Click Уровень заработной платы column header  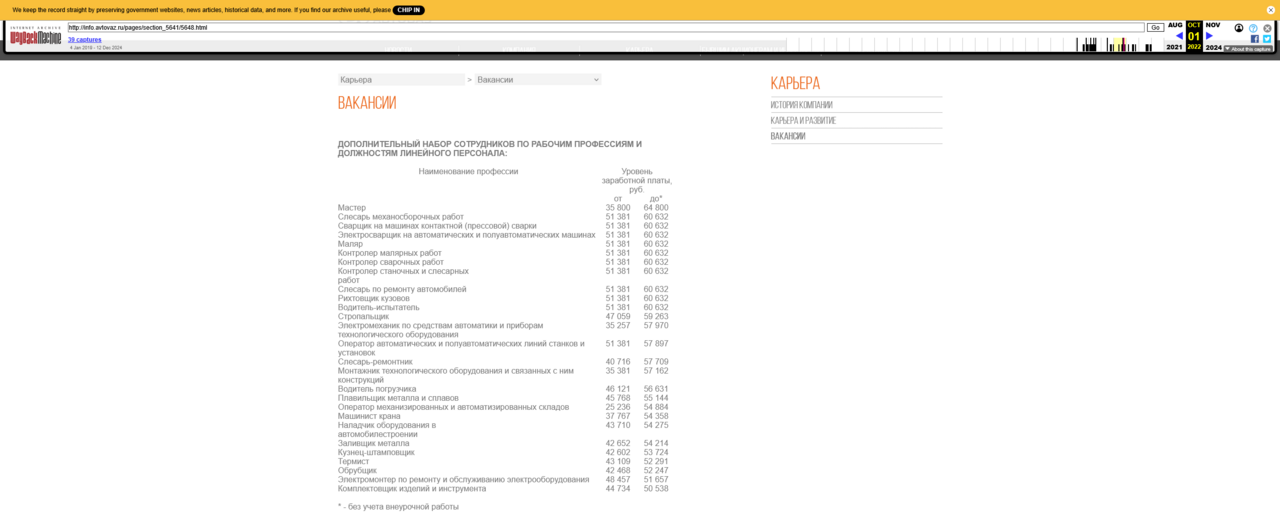[637, 181]
